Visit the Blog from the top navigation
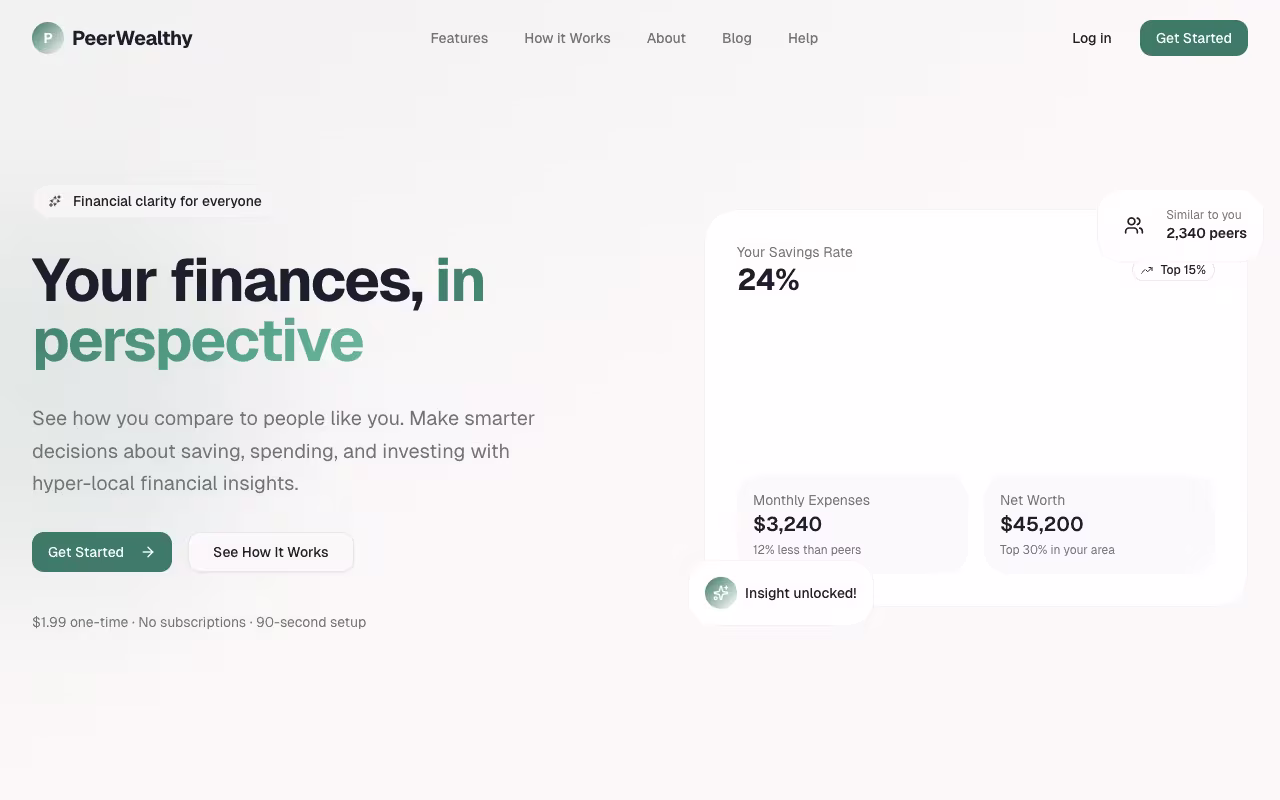The height and width of the screenshot is (800, 1280). 737,38
